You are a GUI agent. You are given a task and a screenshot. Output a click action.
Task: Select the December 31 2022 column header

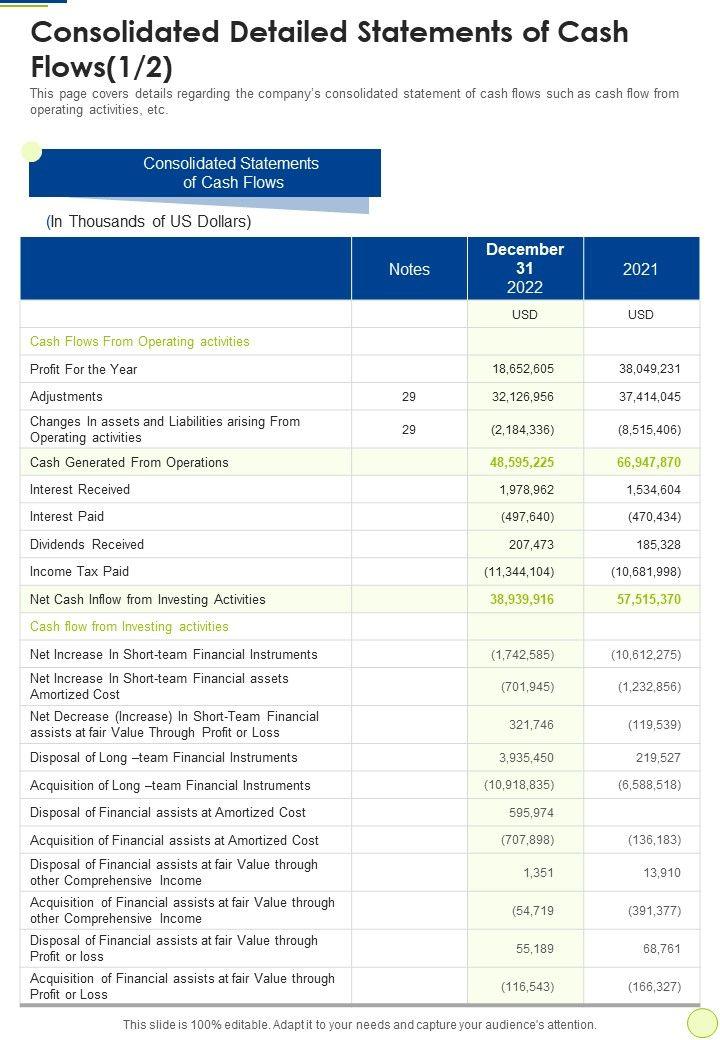tap(525, 268)
